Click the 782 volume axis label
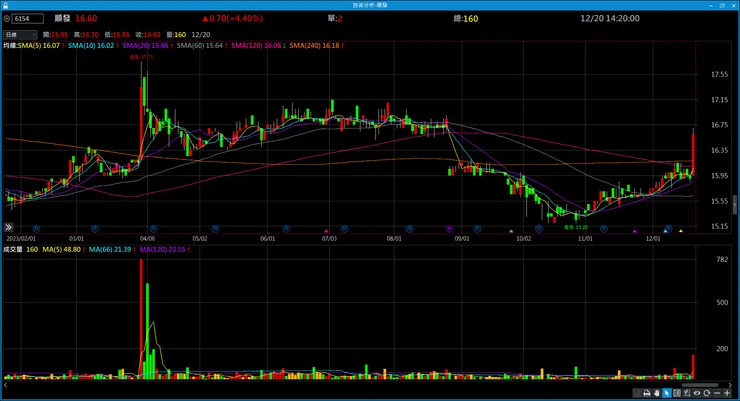This screenshot has height=401, width=740. pyautogui.click(x=722, y=259)
